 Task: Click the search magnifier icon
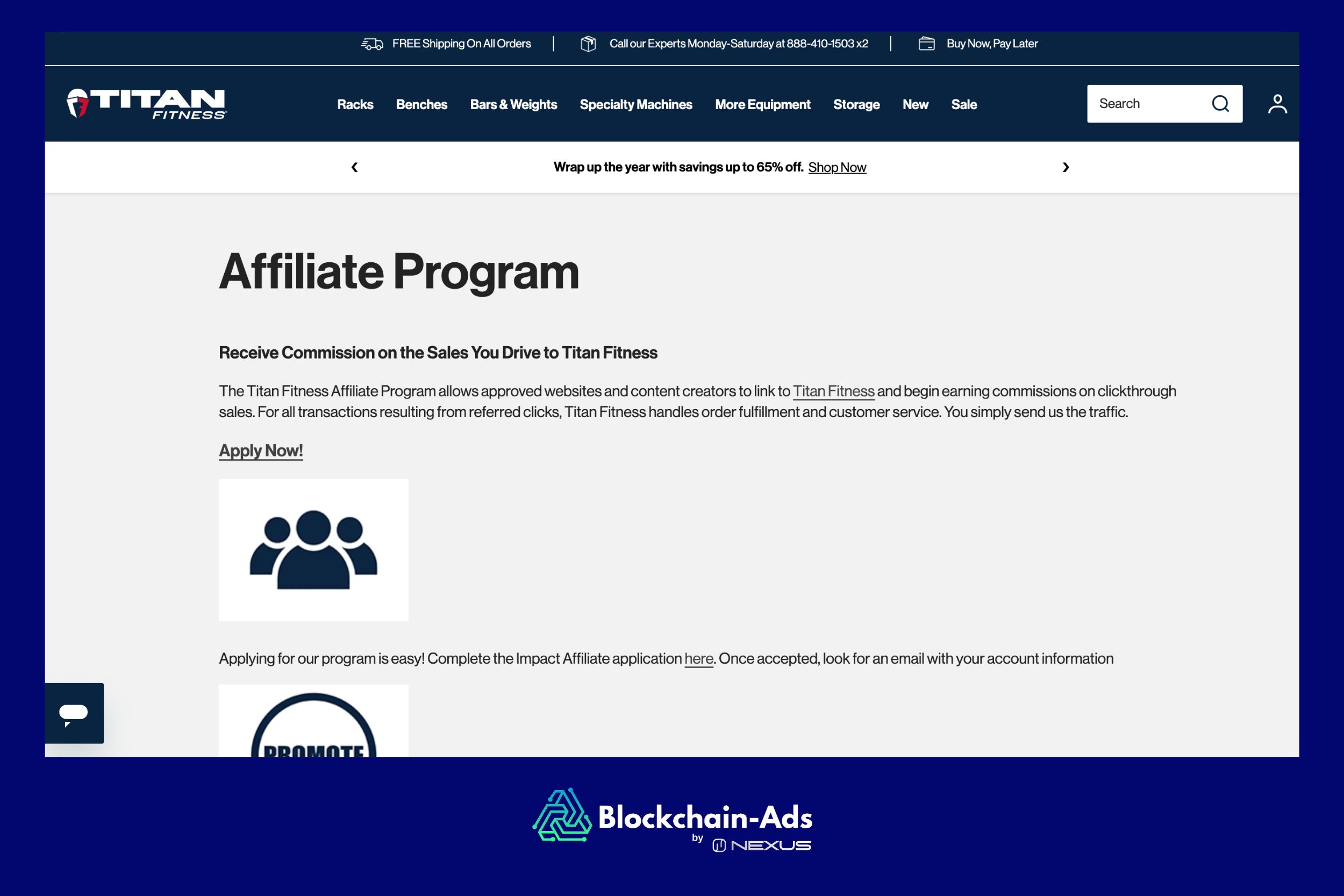1219,104
